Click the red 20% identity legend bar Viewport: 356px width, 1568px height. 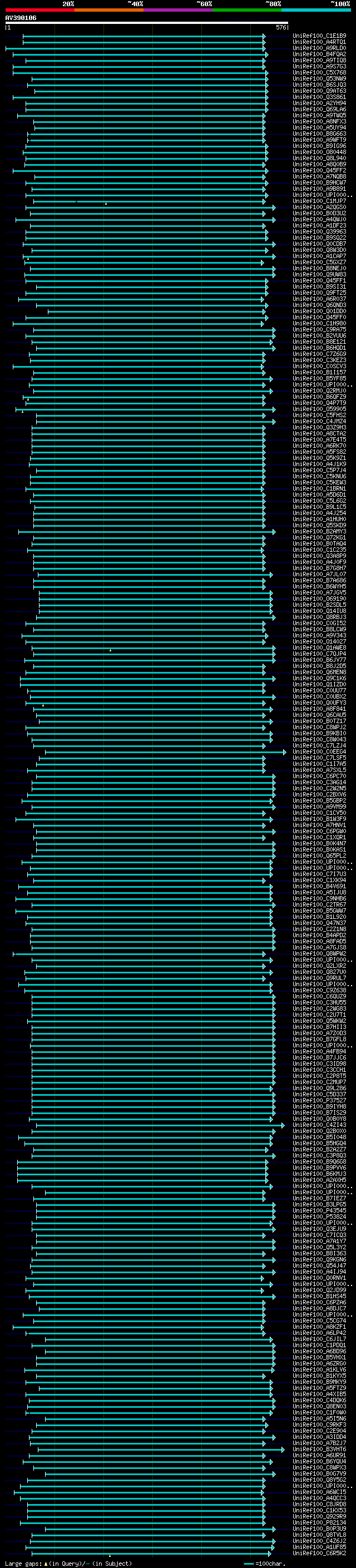point(39,11)
